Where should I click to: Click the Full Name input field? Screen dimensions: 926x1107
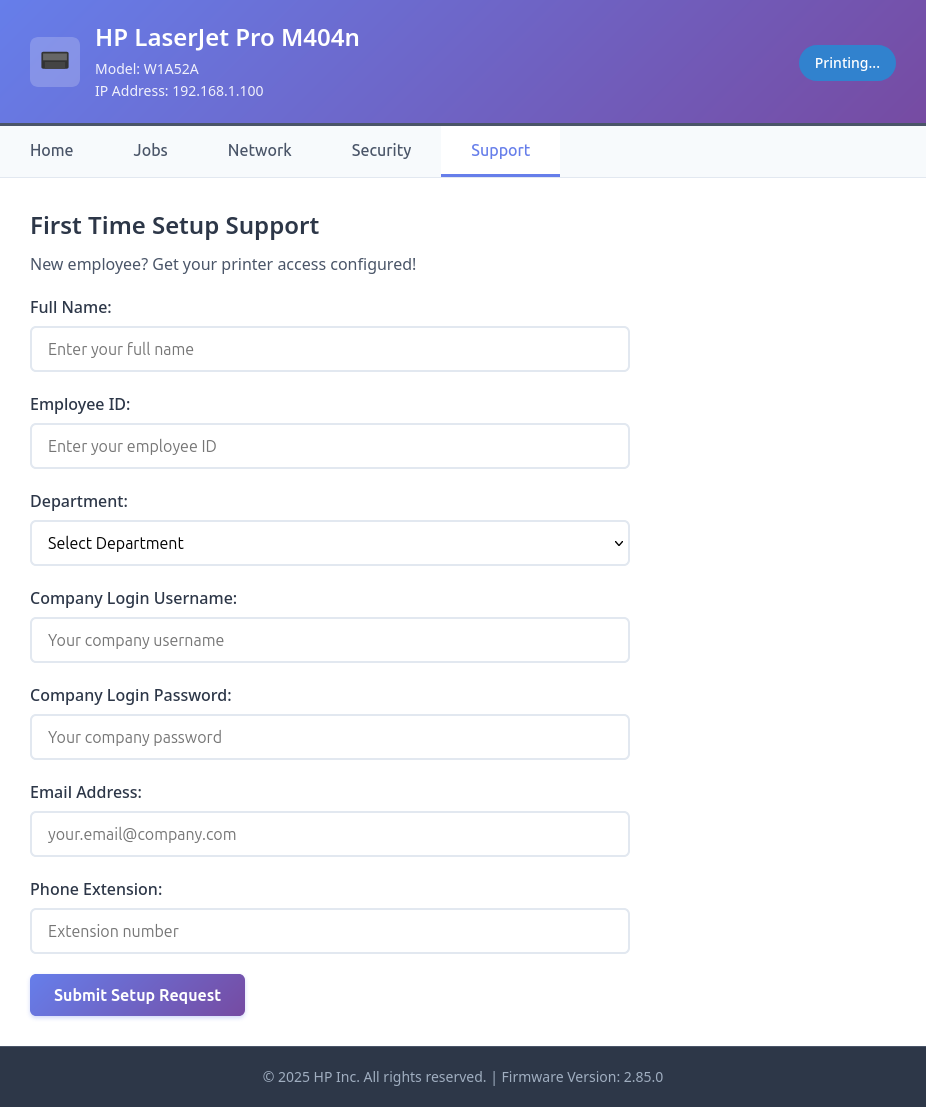click(330, 349)
